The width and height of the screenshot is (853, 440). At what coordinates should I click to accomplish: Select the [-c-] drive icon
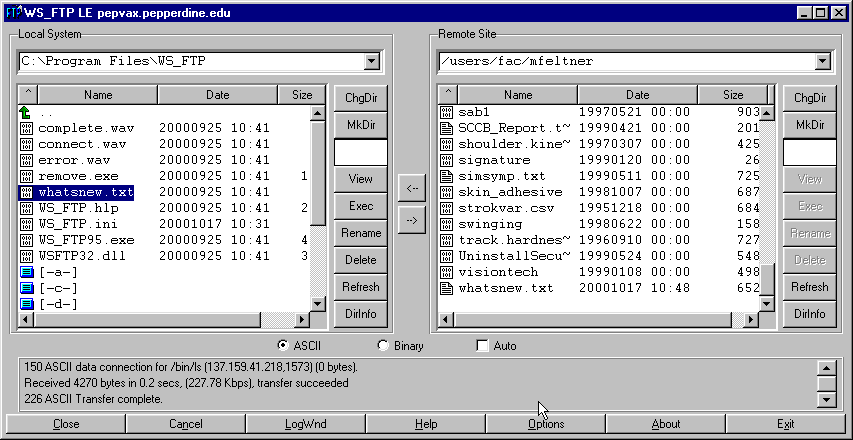click(27, 288)
